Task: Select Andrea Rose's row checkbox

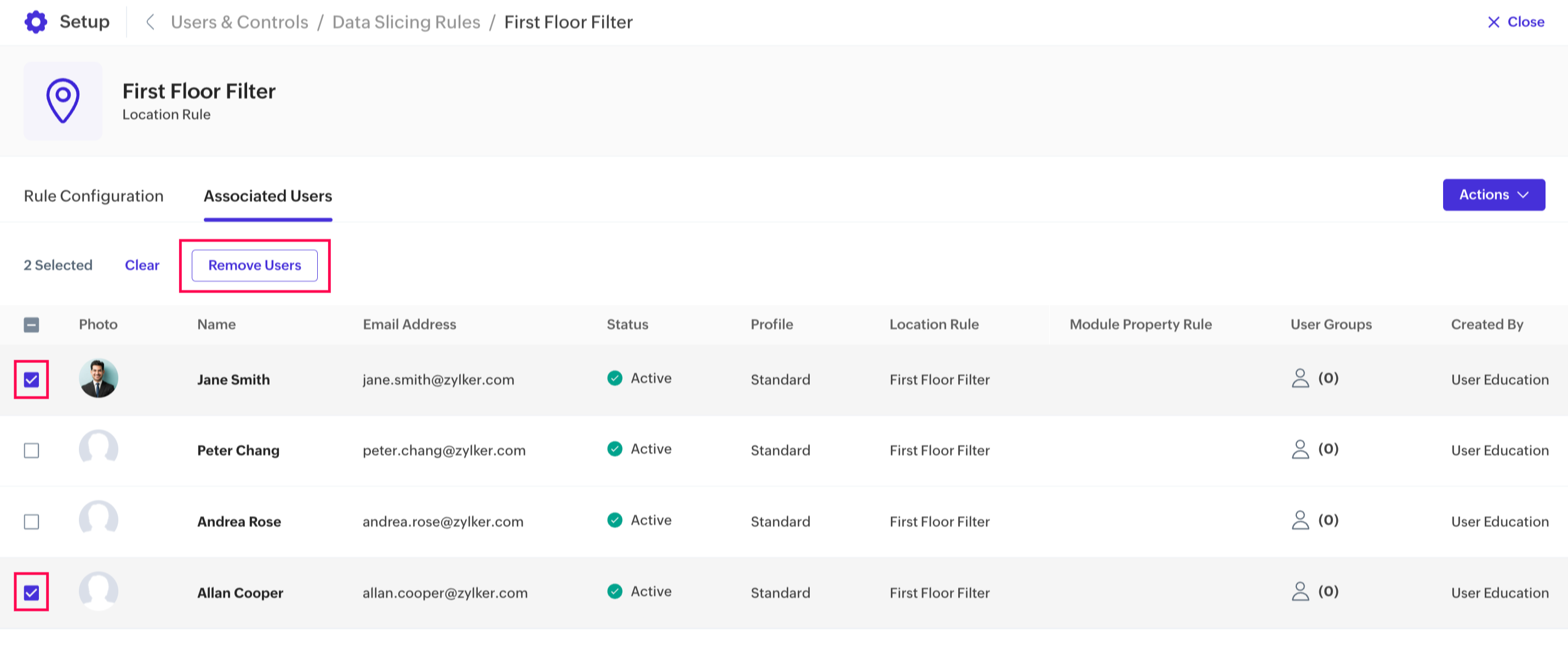Action: pyautogui.click(x=32, y=522)
